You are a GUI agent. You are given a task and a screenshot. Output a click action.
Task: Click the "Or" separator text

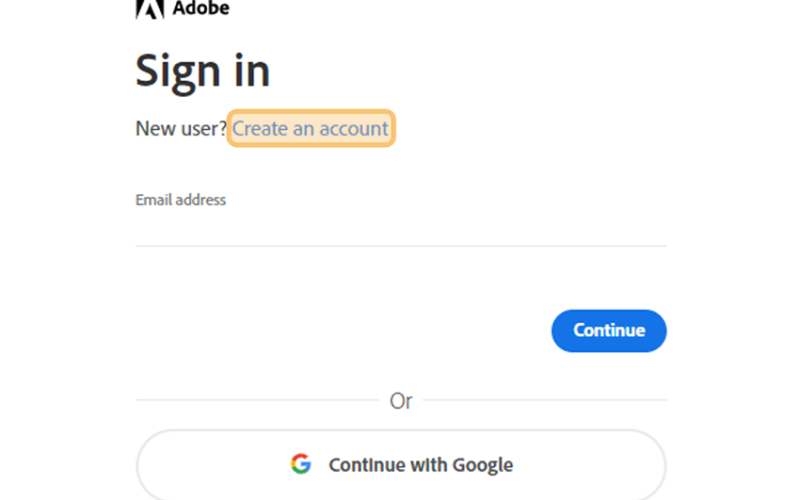pos(401,401)
